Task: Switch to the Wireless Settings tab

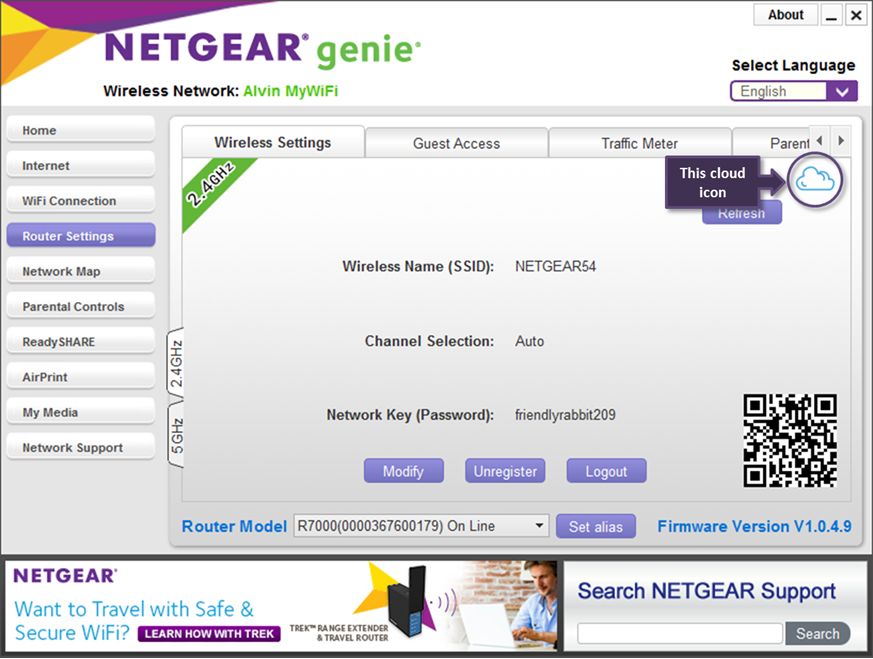Action: pos(273,142)
